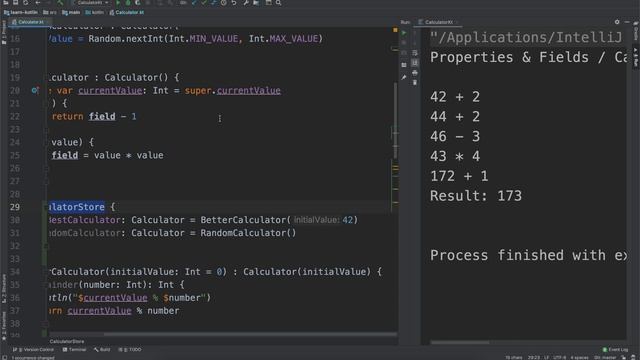Click the editor horizontal scrollbar
This screenshot has width=640, height=360.
250,334
